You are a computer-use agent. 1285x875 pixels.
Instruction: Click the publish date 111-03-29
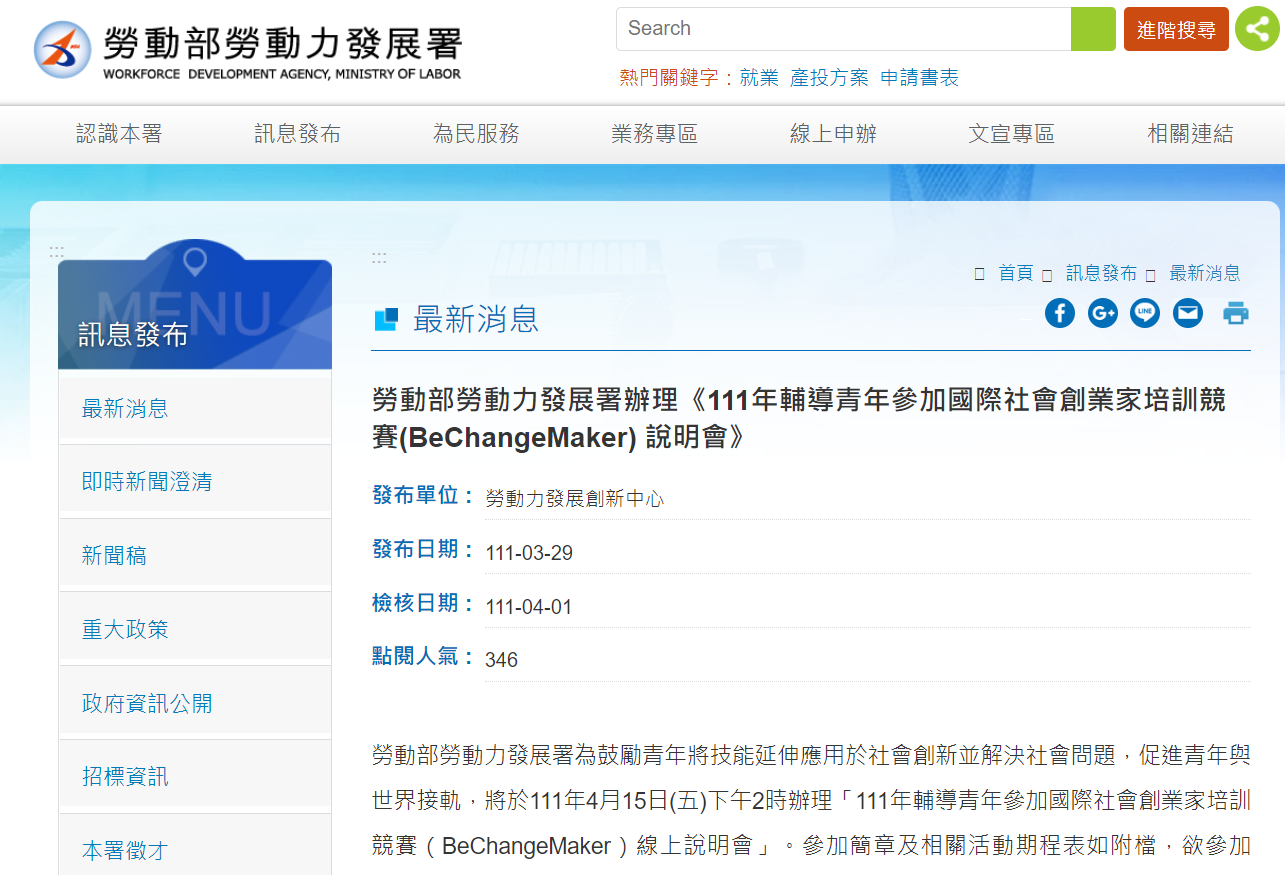[x=529, y=553]
